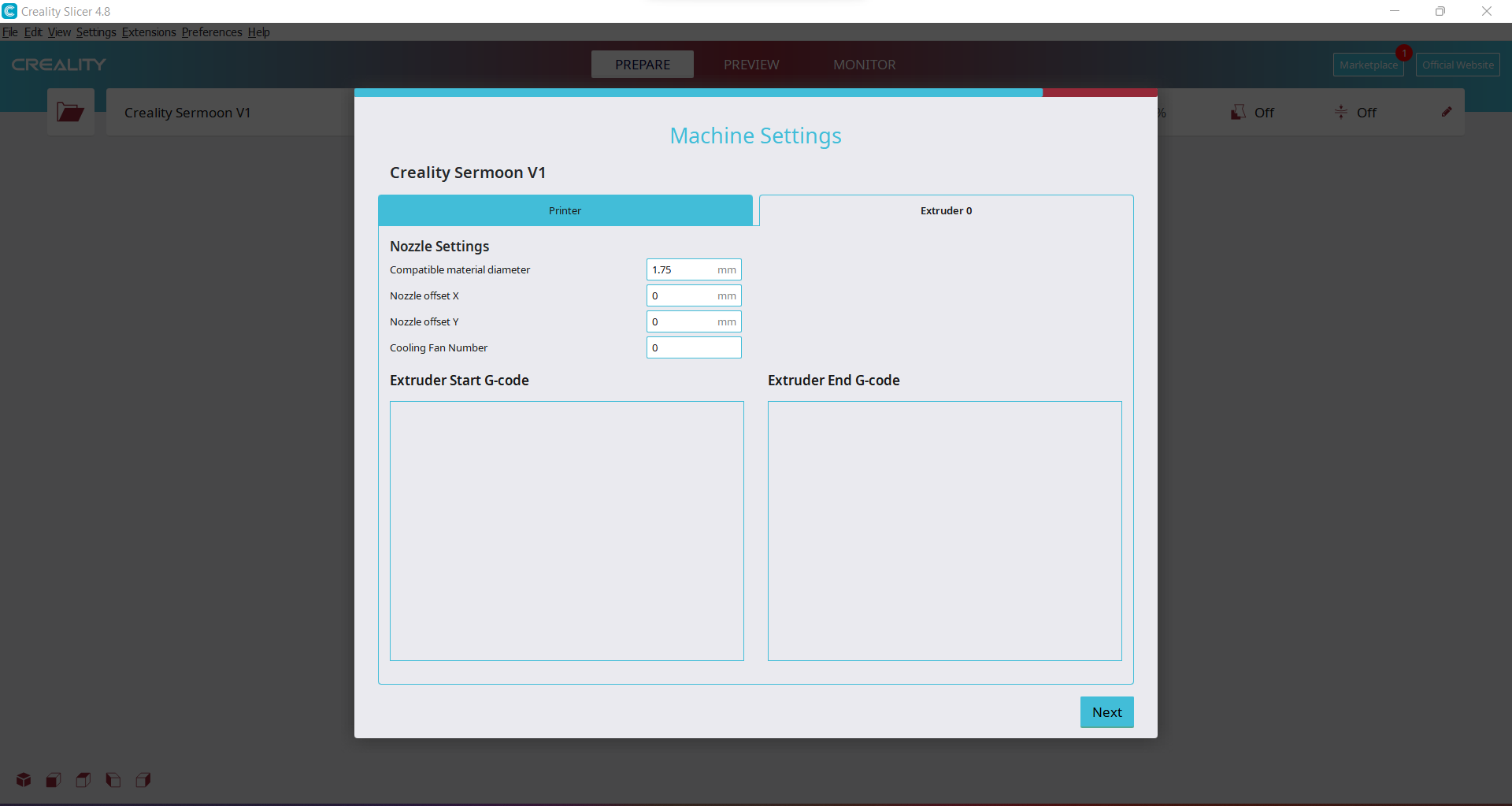Switch to the PREPARE stage tab
1512x806 pixels.
[643, 65]
